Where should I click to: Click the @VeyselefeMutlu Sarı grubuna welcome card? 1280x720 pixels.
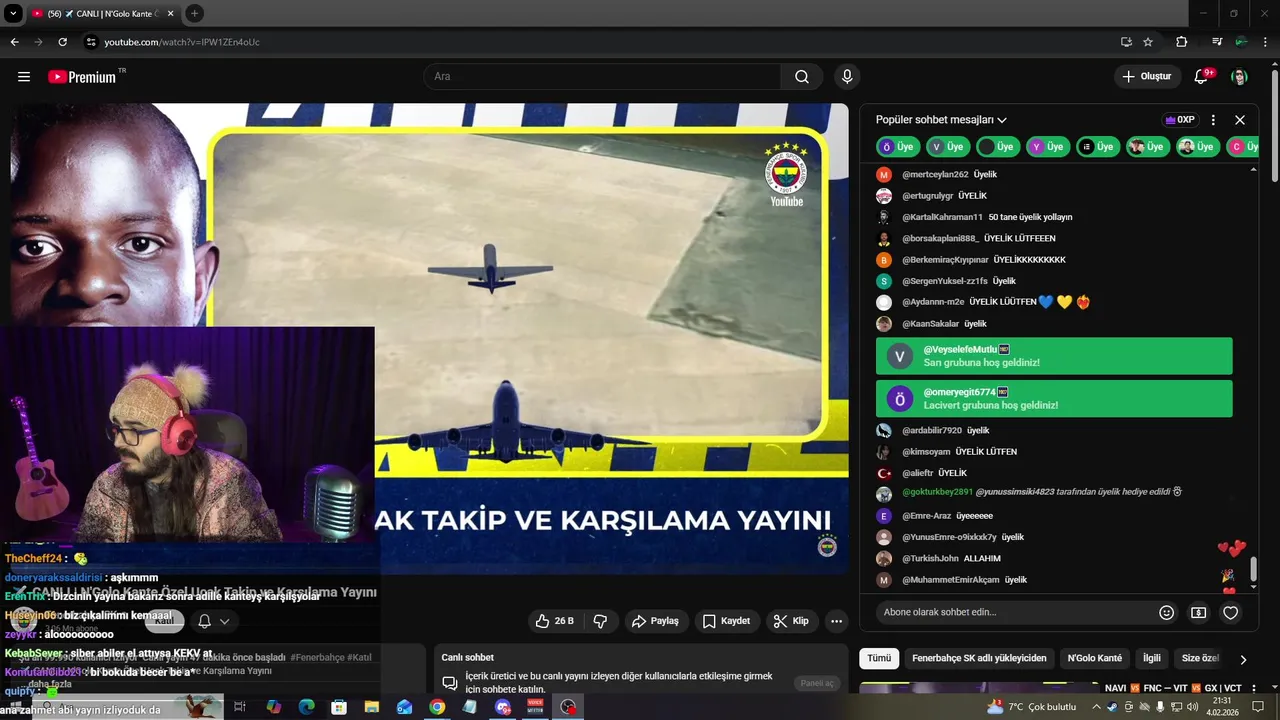pyautogui.click(x=1054, y=356)
